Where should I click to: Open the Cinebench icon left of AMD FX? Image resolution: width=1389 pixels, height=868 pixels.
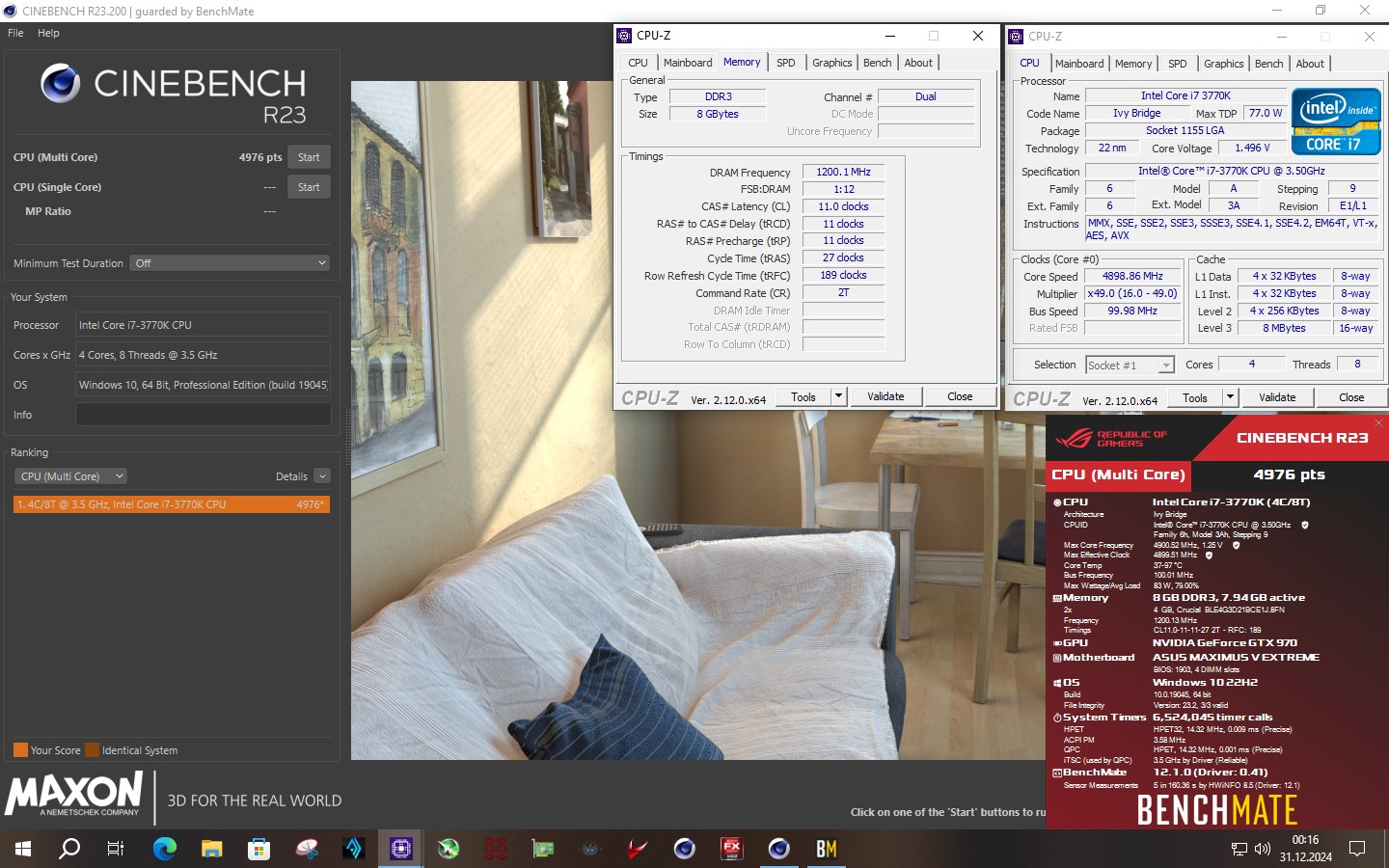(685, 849)
